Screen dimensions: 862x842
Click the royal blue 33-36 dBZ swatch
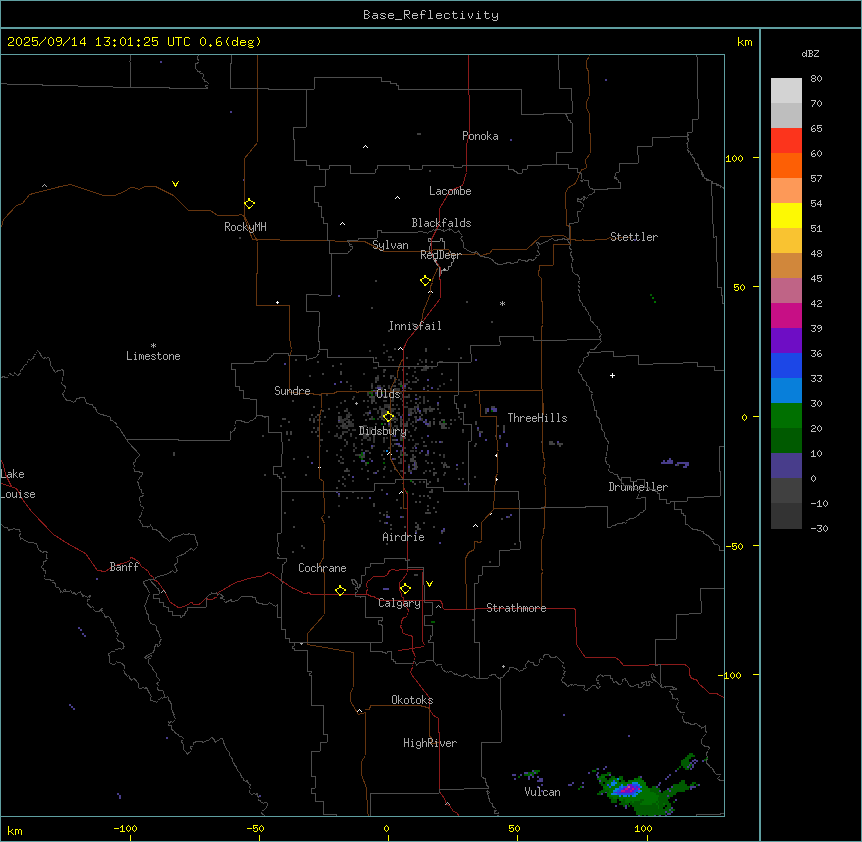[786, 365]
